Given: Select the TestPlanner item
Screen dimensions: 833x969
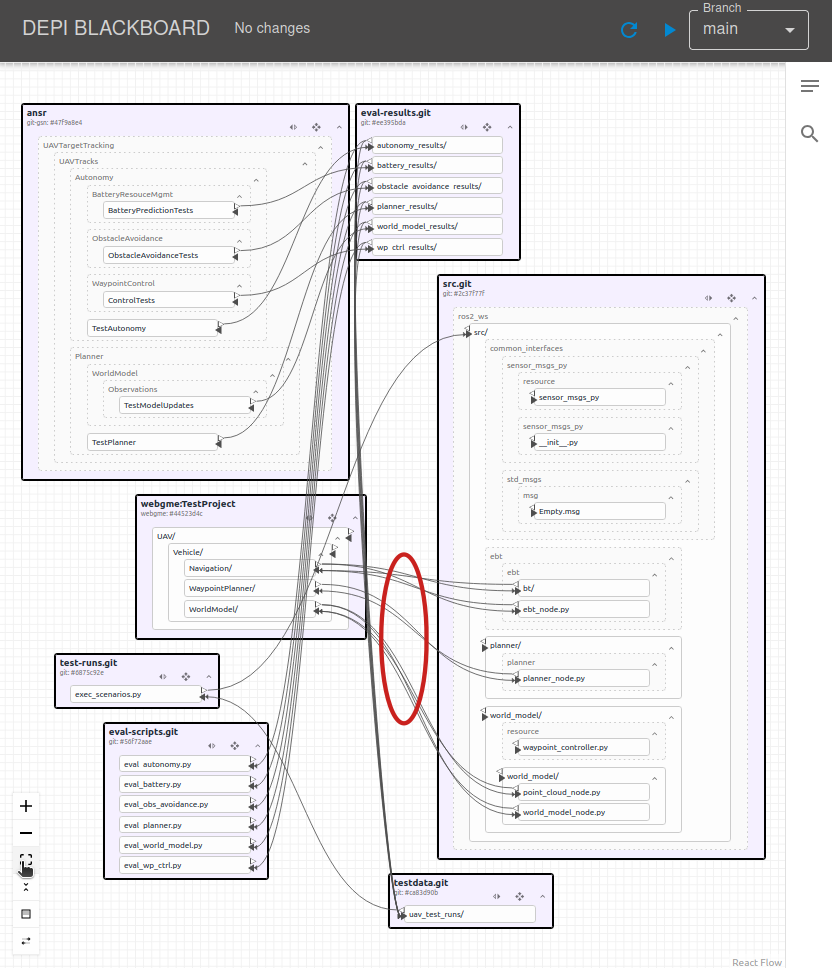Looking at the screenshot, I should point(153,442).
